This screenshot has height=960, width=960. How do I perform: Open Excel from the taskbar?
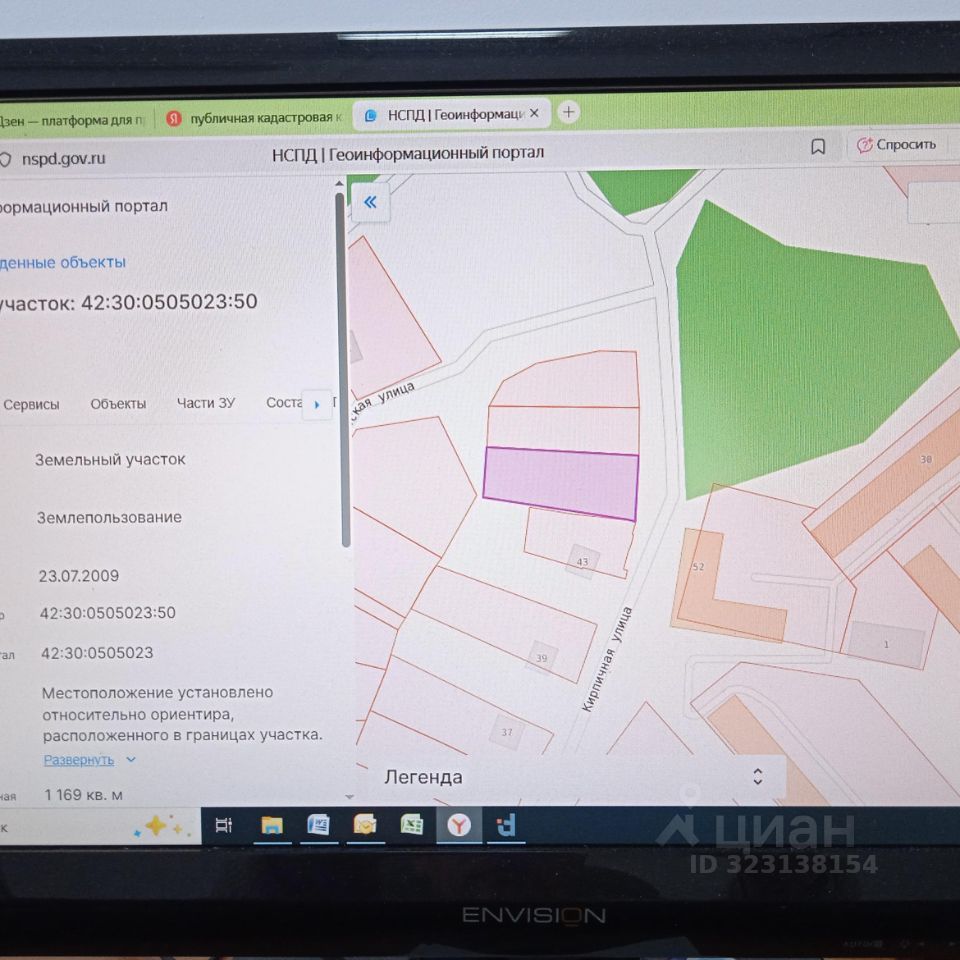click(412, 825)
